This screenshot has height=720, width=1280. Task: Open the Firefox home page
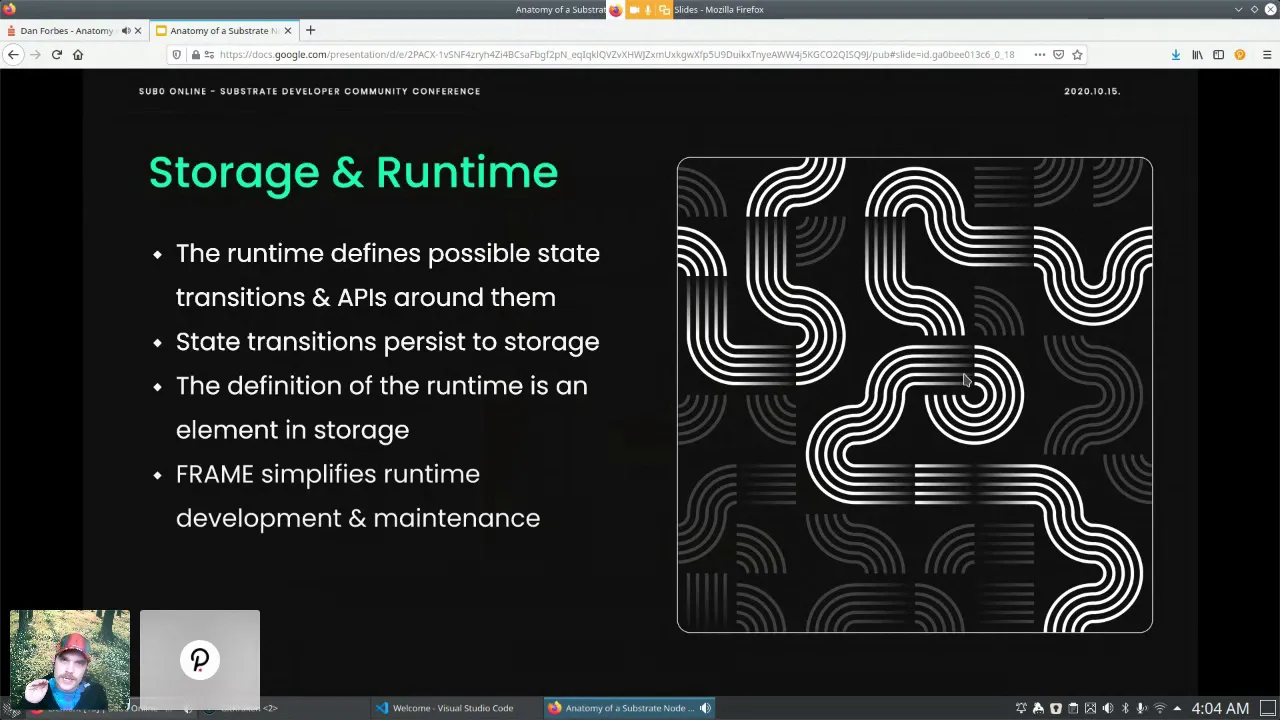pyautogui.click(x=78, y=55)
